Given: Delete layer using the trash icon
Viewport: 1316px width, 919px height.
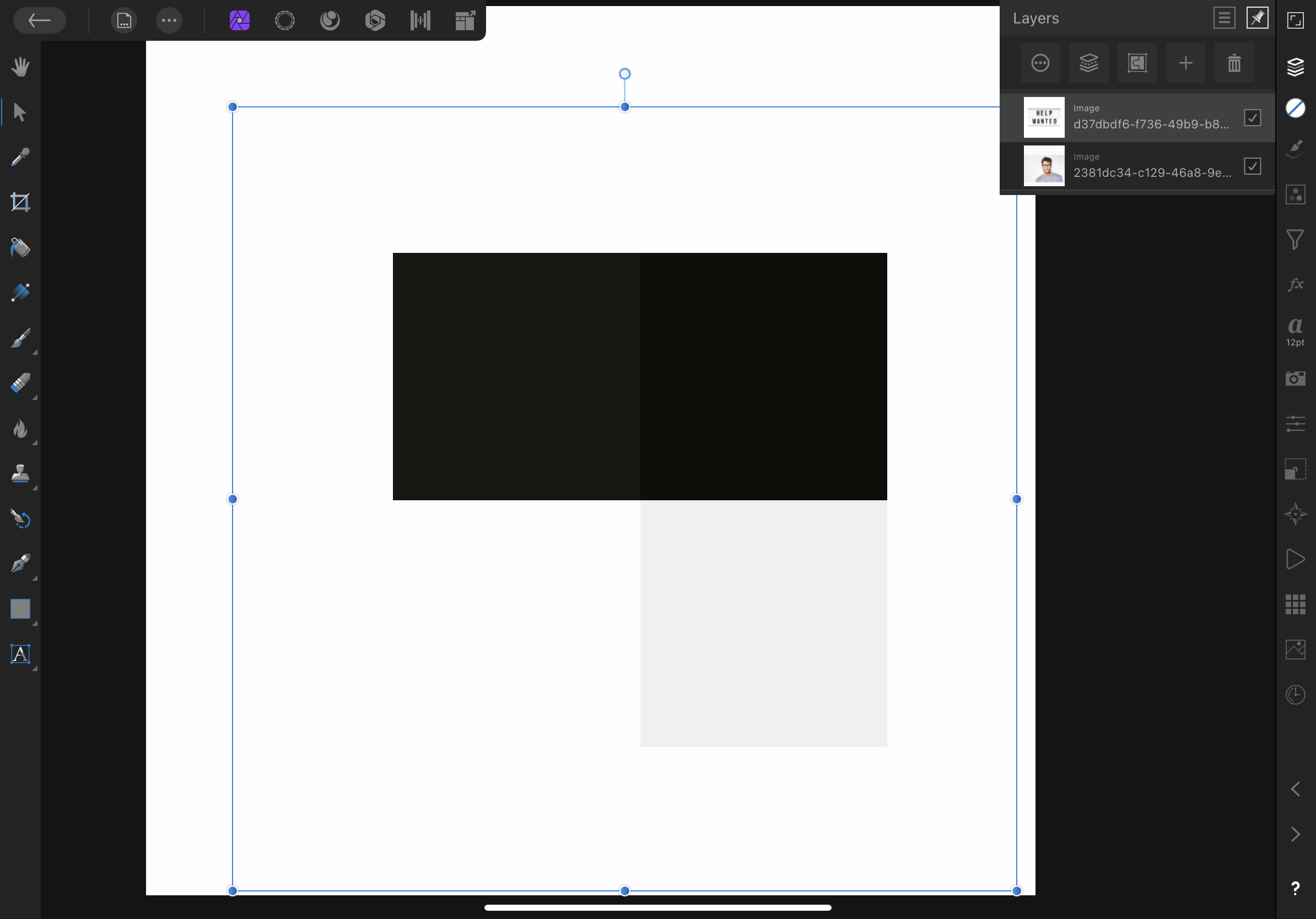Looking at the screenshot, I should (x=1234, y=63).
